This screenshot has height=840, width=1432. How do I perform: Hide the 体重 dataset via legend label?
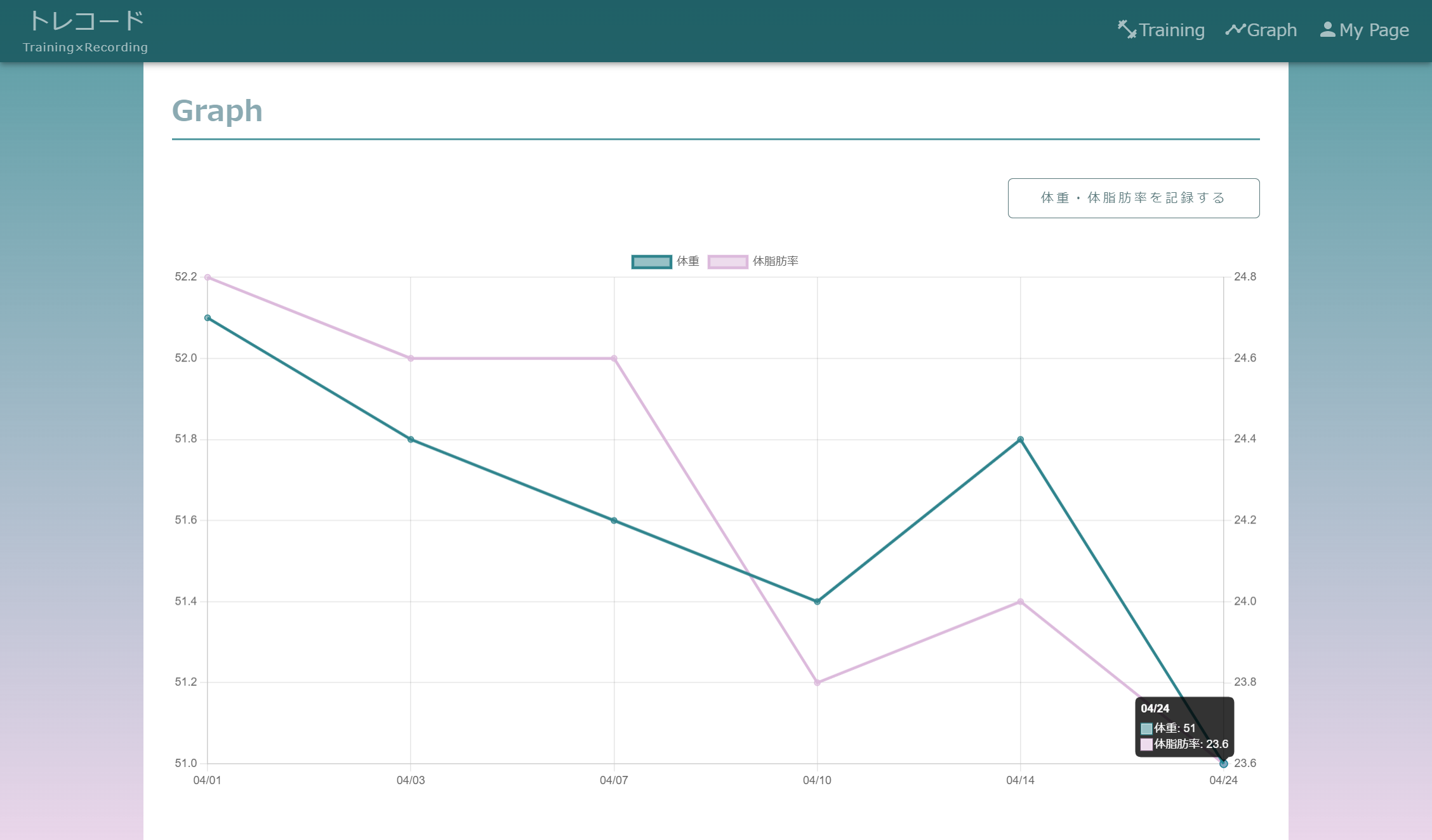coord(687,261)
